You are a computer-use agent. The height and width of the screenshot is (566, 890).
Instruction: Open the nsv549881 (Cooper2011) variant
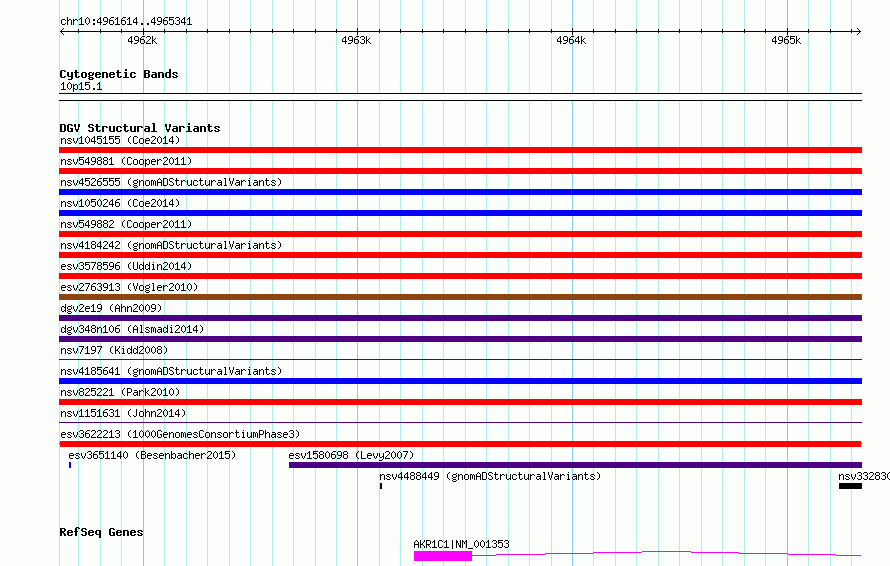click(126, 161)
